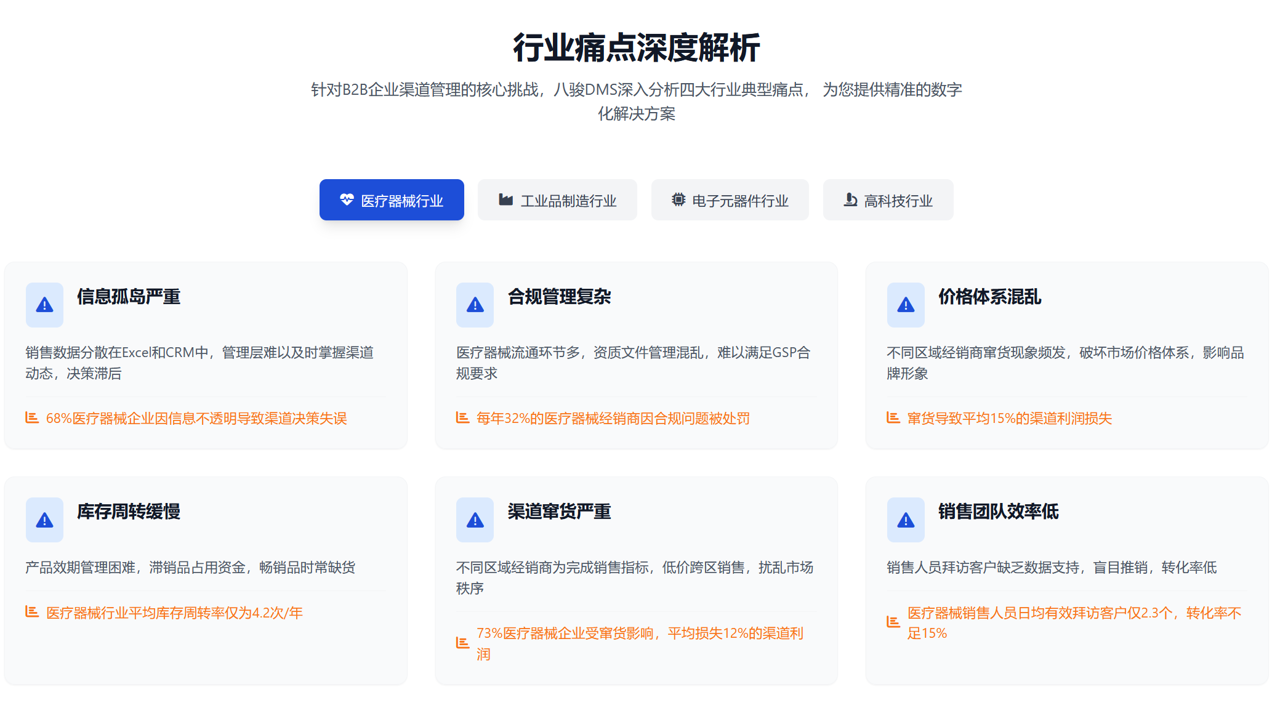The image size is (1280, 708).
Task: Click the warning icon on 库存周转缓慢 card
Action: coord(44,519)
